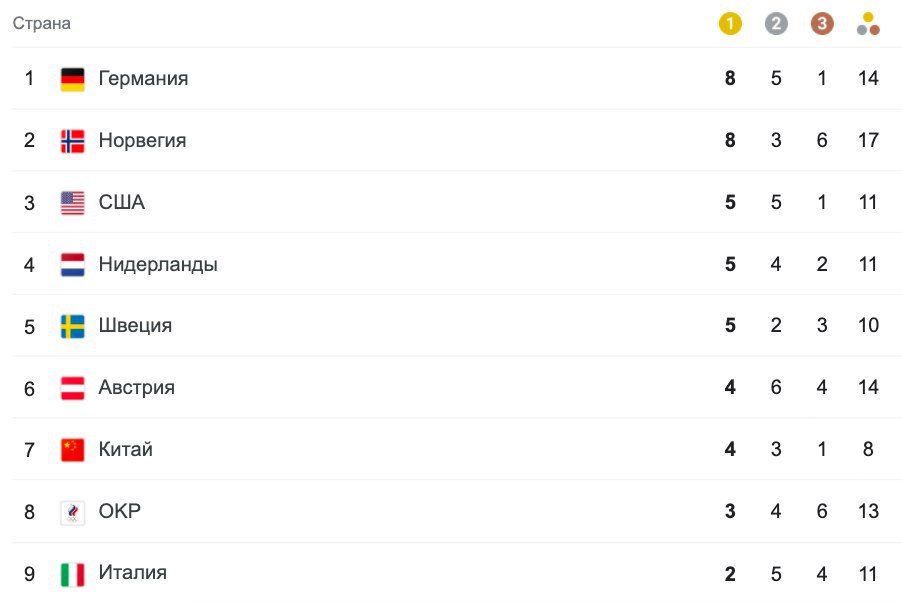
Task: Select the ОКР team name
Action: [x=120, y=511]
